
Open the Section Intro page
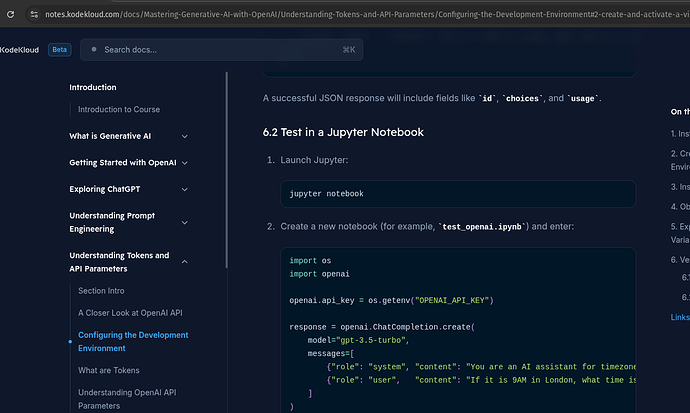tap(101, 290)
